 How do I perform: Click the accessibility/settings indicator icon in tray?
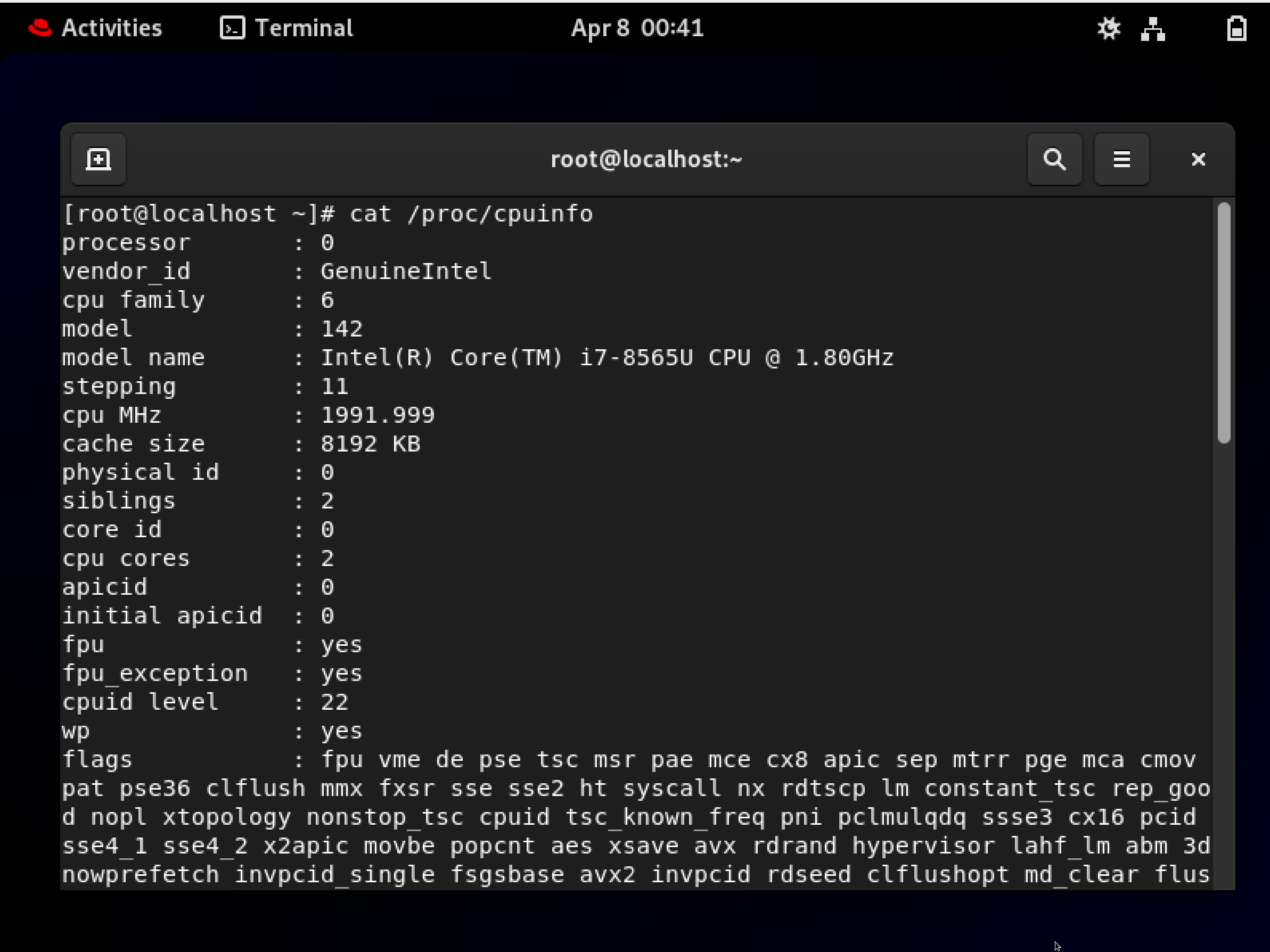[x=1109, y=28]
